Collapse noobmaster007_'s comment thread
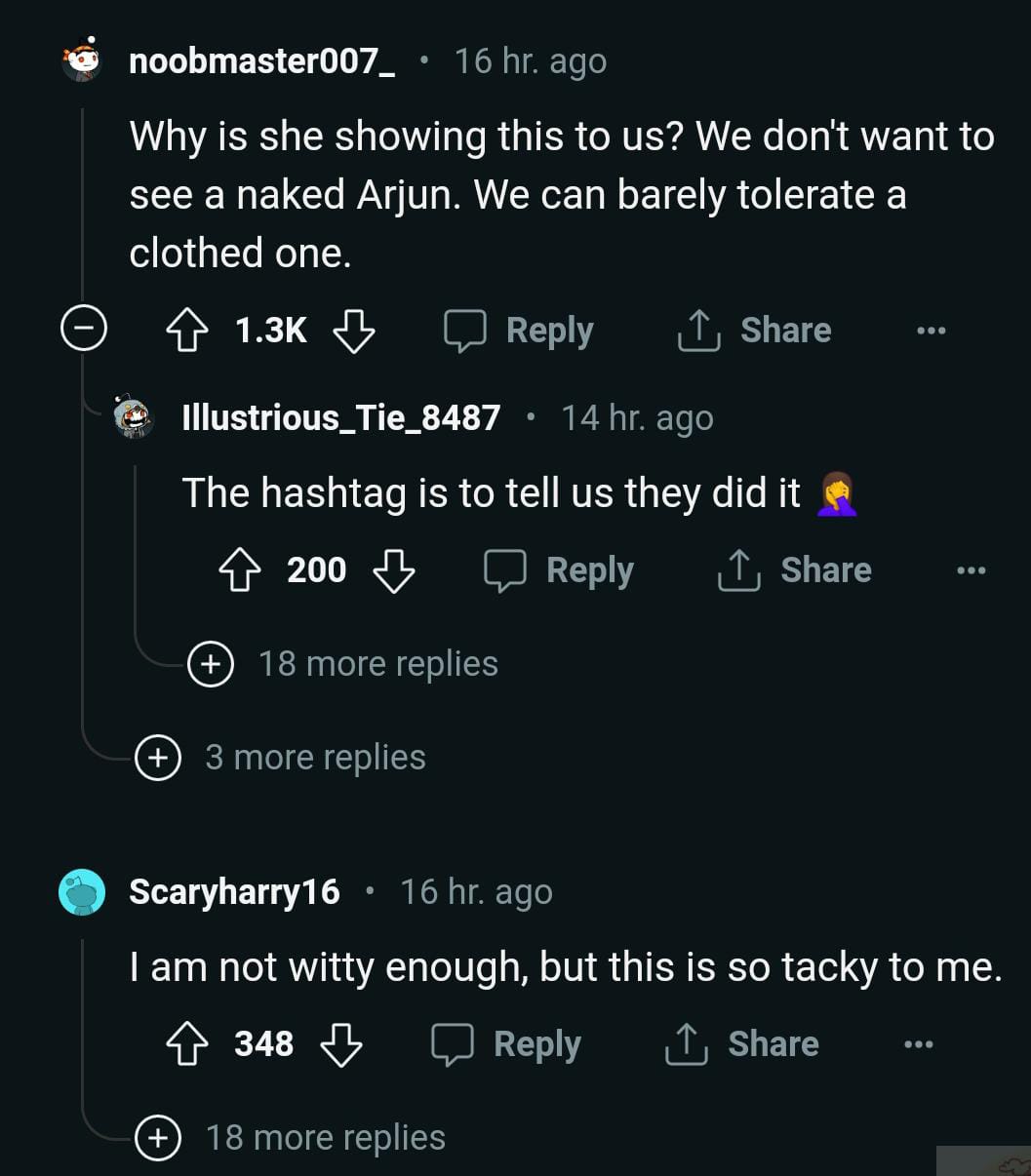 tap(84, 331)
